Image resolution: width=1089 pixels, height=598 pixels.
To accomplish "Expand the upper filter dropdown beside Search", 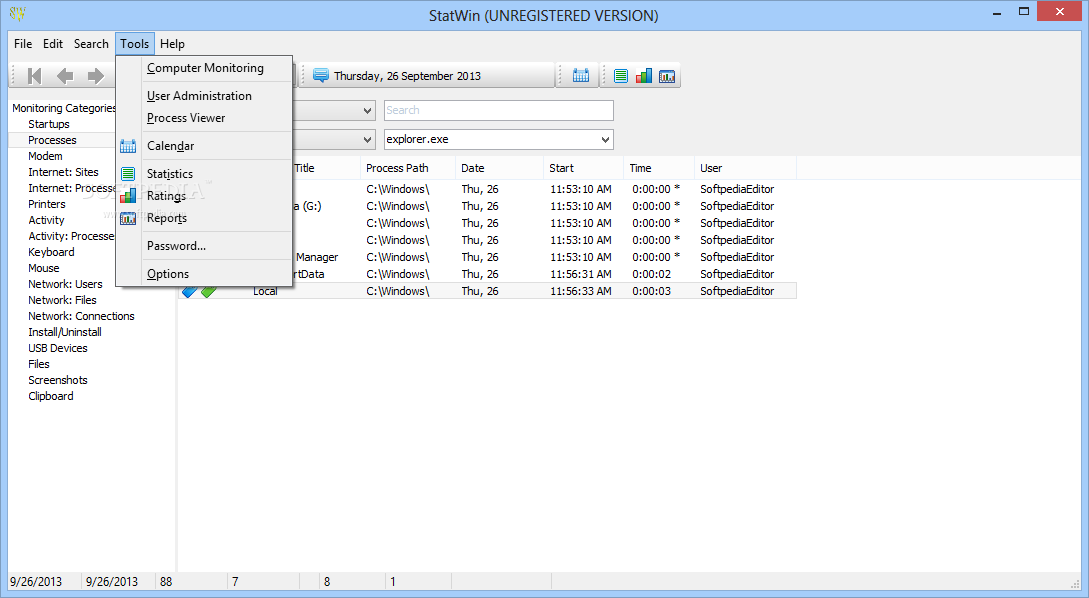I will point(367,110).
